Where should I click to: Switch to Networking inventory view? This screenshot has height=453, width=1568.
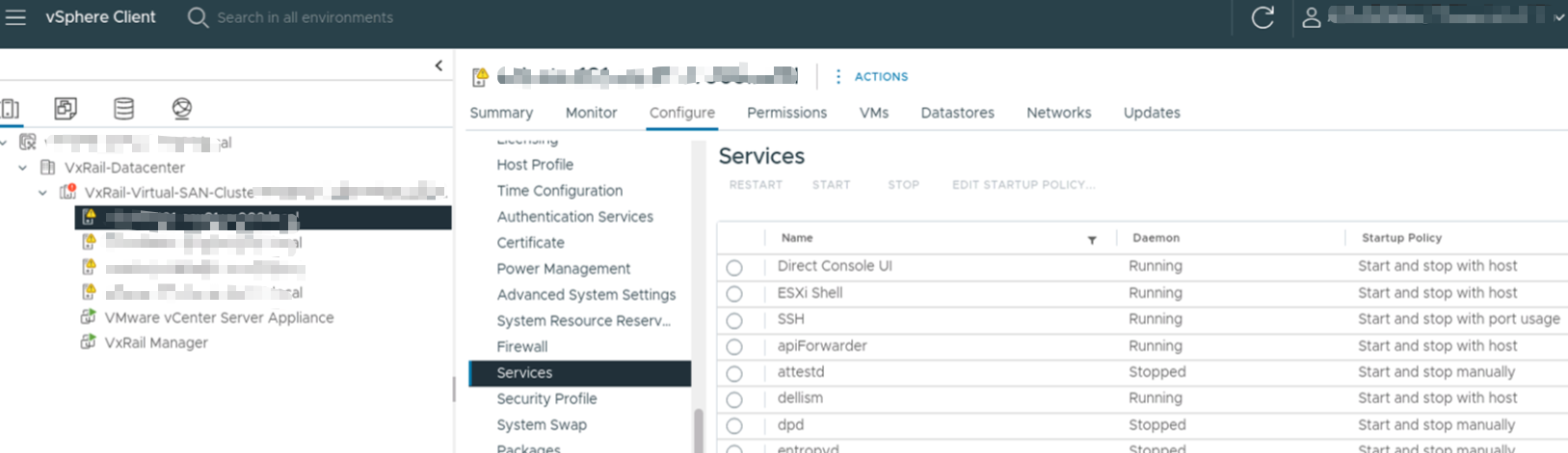pos(182,109)
